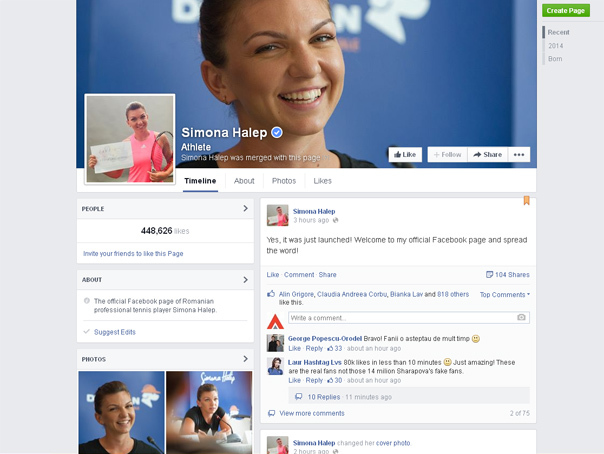604x454 pixels.
Task: Reply to George Popescu-Orodel's comment
Action: (x=314, y=348)
